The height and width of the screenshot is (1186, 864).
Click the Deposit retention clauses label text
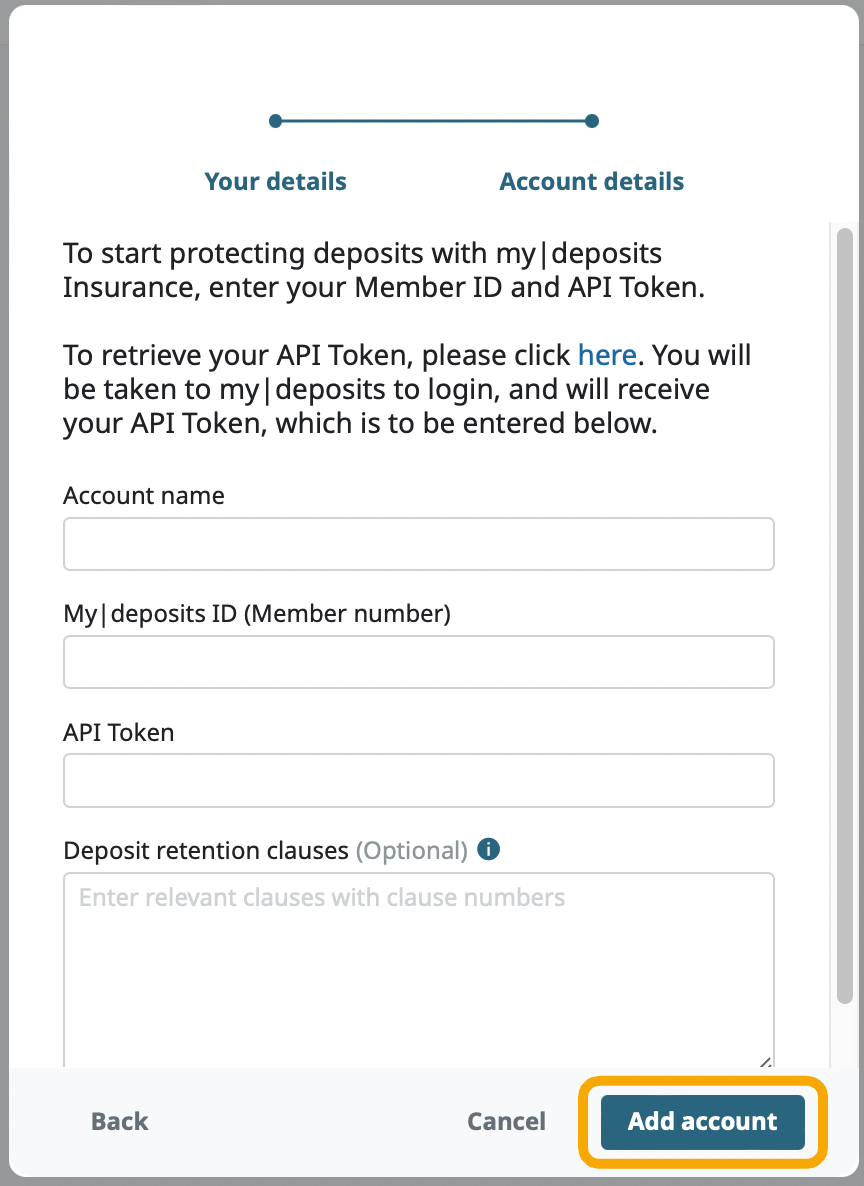click(206, 851)
